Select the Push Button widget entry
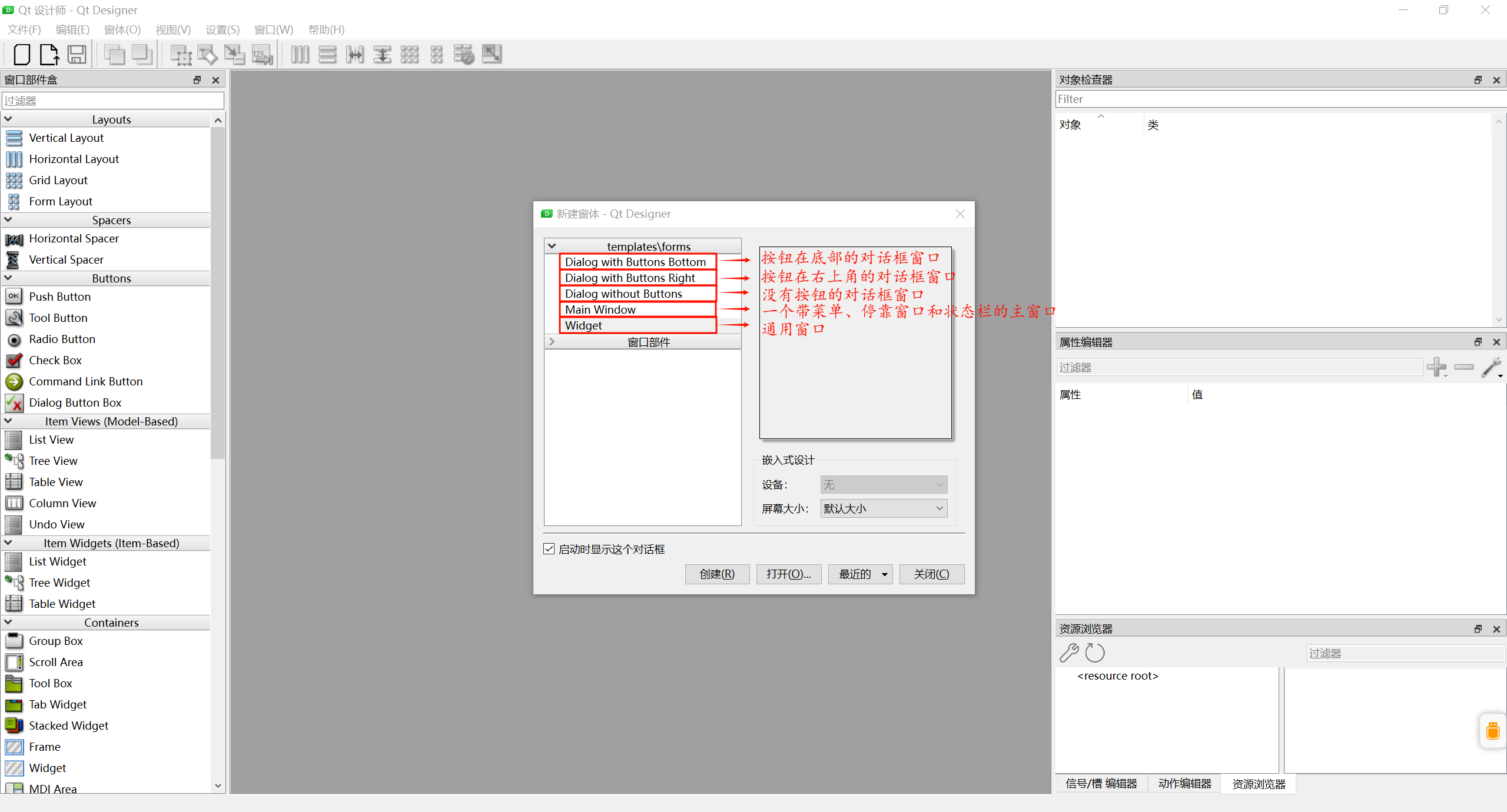The width and height of the screenshot is (1507, 812). click(x=59, y=297)
